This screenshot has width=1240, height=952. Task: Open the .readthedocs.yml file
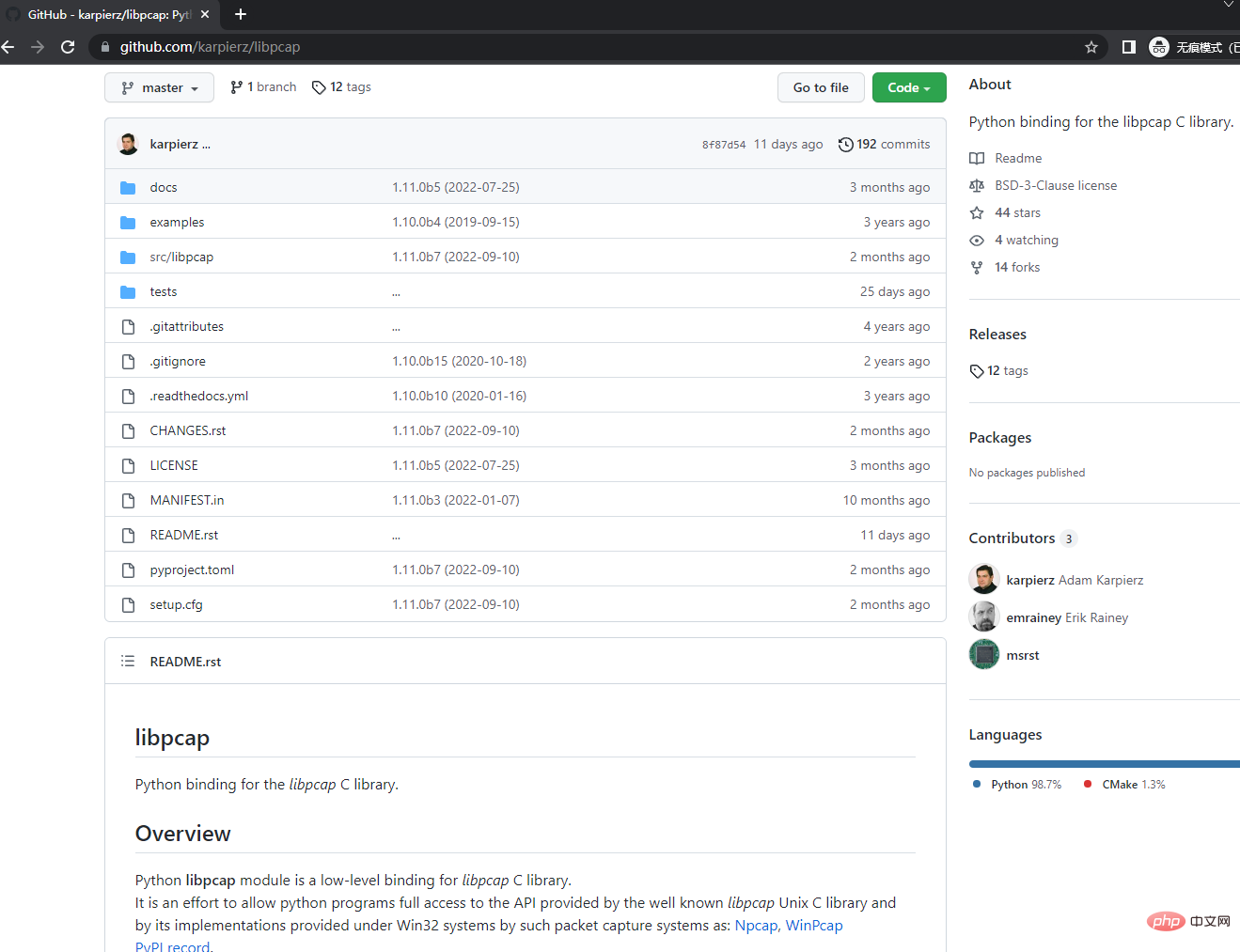tap(199, 397)
